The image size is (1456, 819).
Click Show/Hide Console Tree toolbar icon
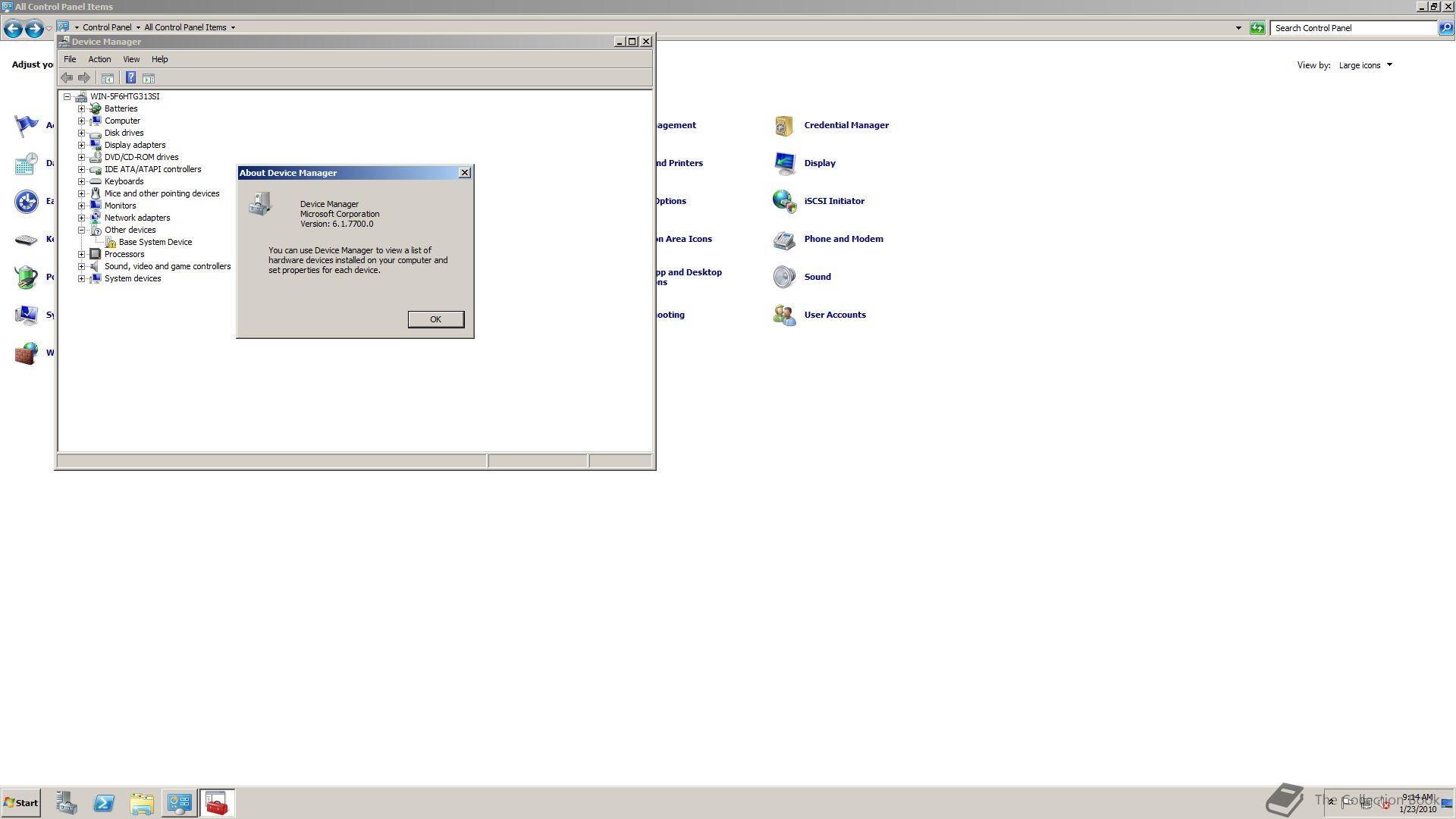(x=108, y=78)
